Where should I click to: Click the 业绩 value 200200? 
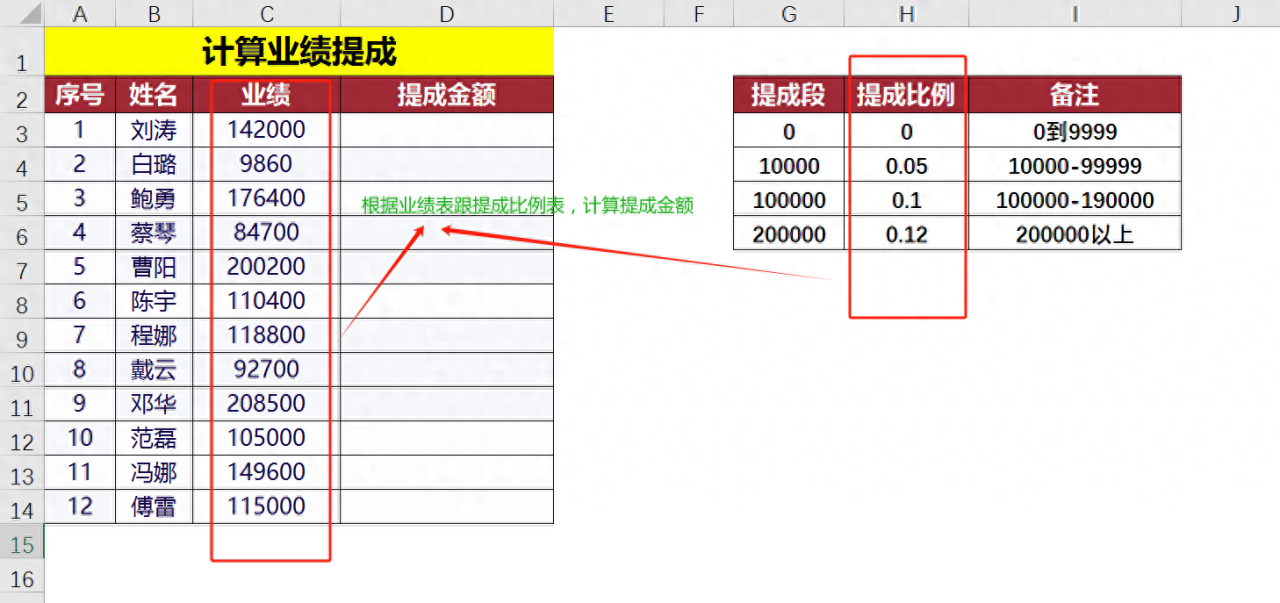[266, 266]
